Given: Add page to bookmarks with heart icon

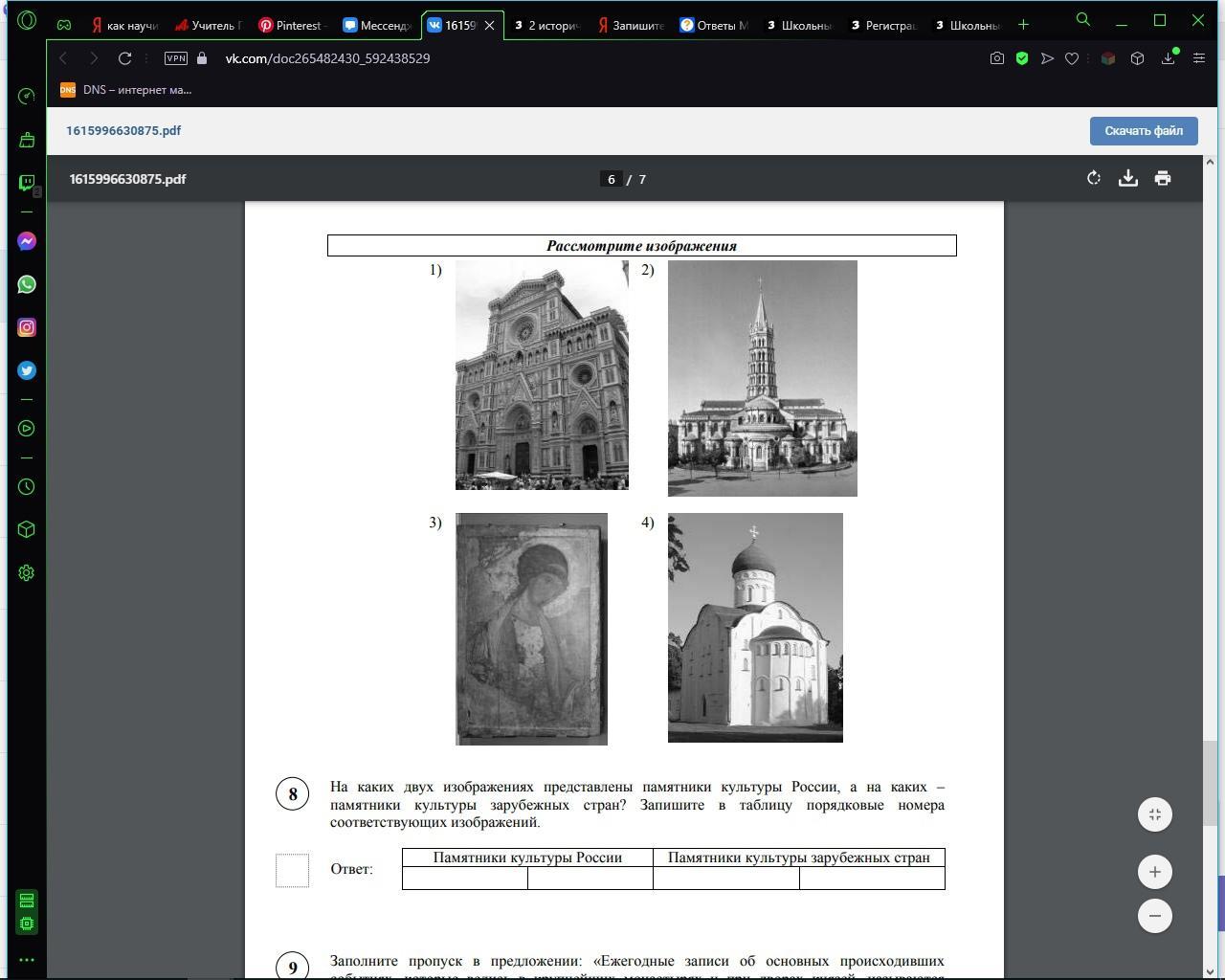Looking at the screenshot, I should 1072,58.
